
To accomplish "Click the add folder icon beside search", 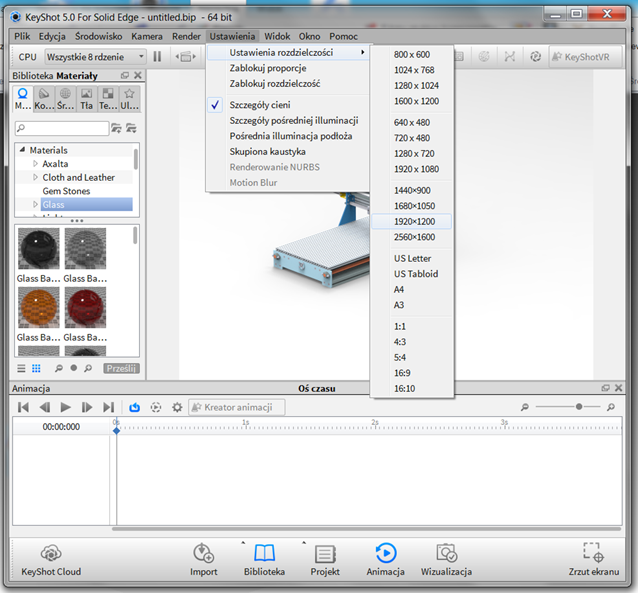I will (x=116, y=128).
